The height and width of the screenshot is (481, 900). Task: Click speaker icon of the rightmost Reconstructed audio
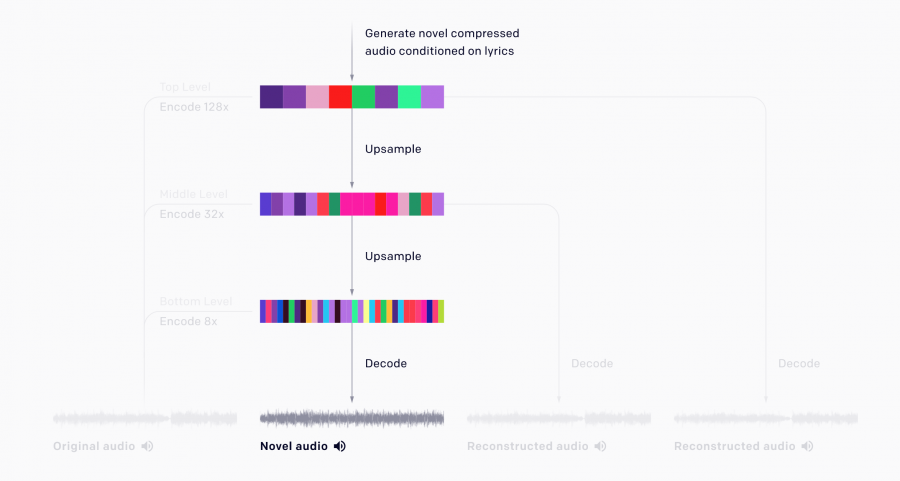click(x=808, y=446)
